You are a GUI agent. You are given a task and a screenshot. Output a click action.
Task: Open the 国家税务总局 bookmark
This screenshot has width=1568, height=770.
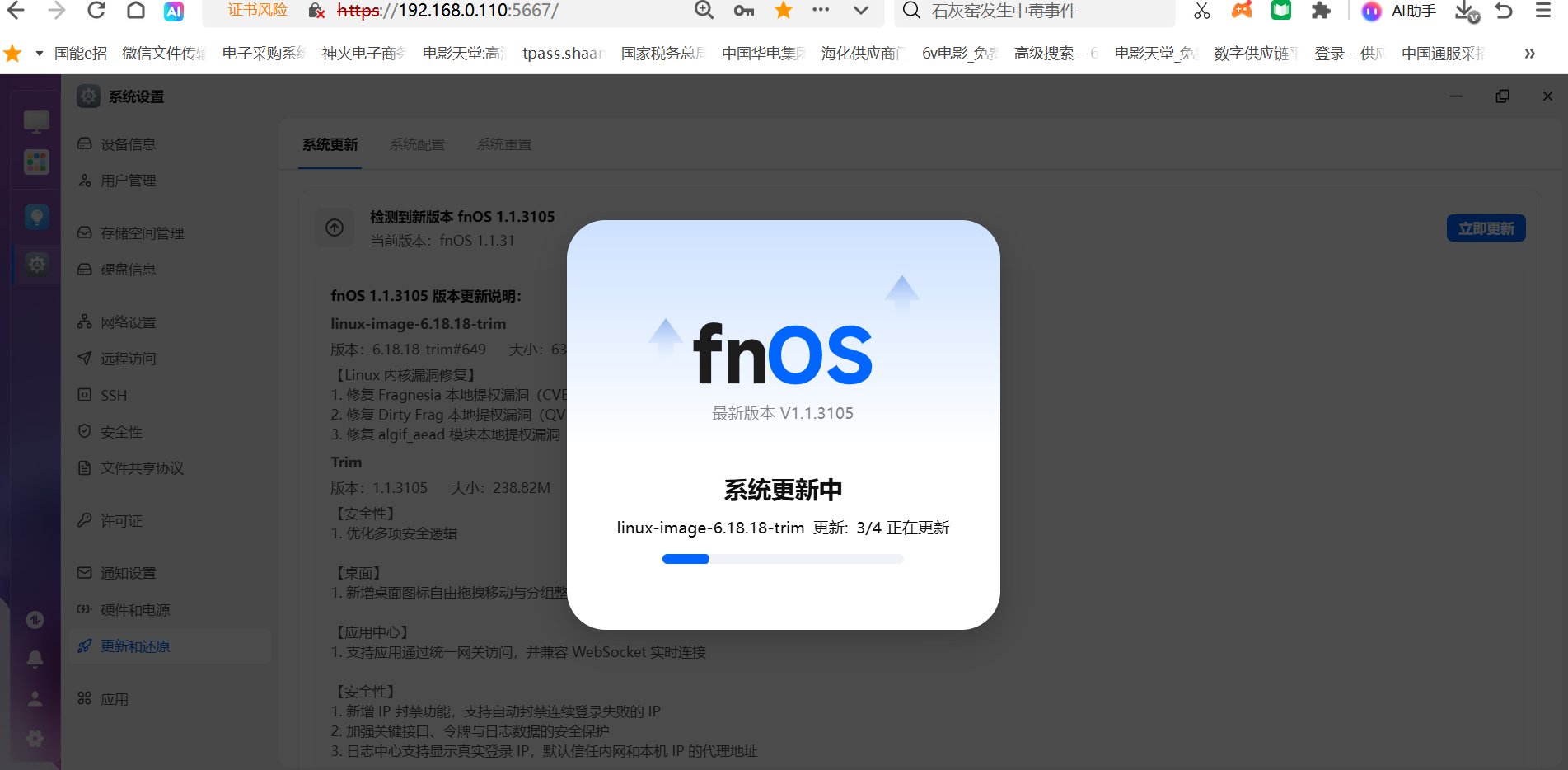[662, 54]
